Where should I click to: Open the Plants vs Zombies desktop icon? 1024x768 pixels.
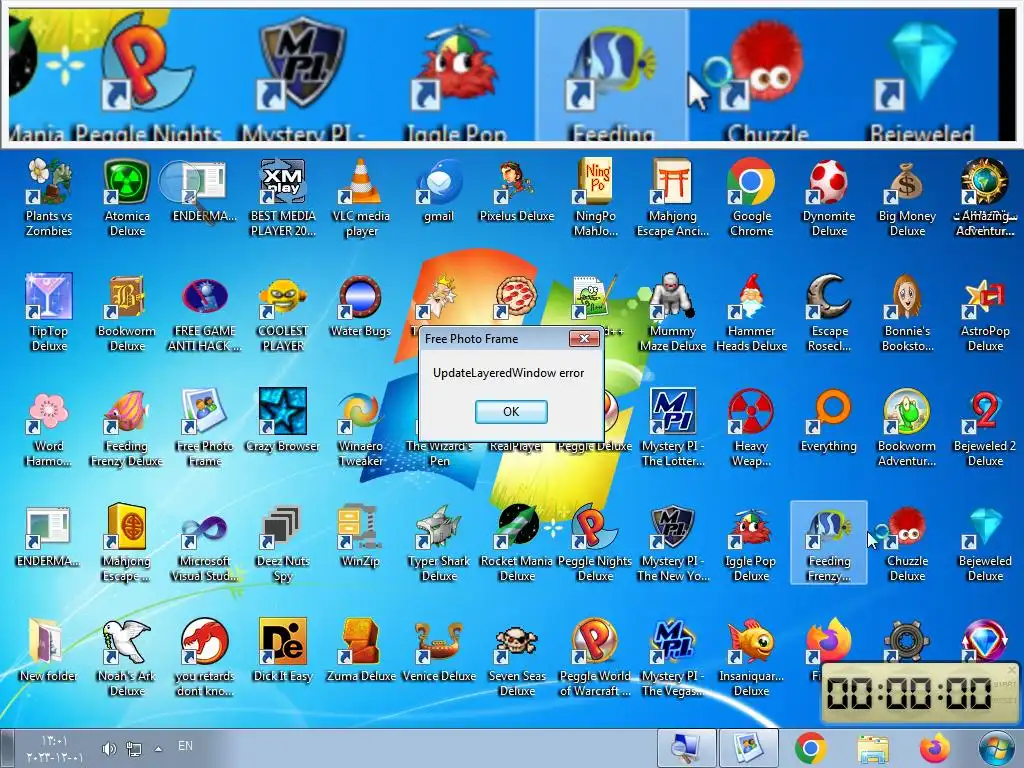[49, 198]
